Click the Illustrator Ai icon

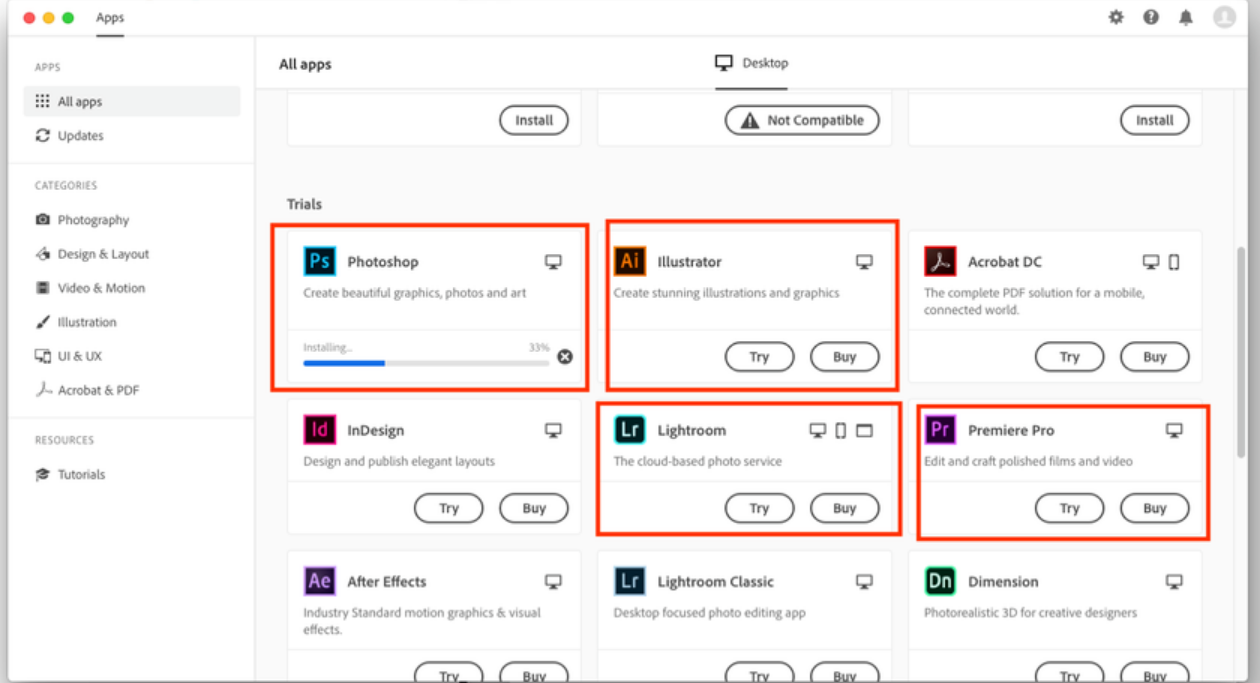pyautogui.click(x=630, y=262)
